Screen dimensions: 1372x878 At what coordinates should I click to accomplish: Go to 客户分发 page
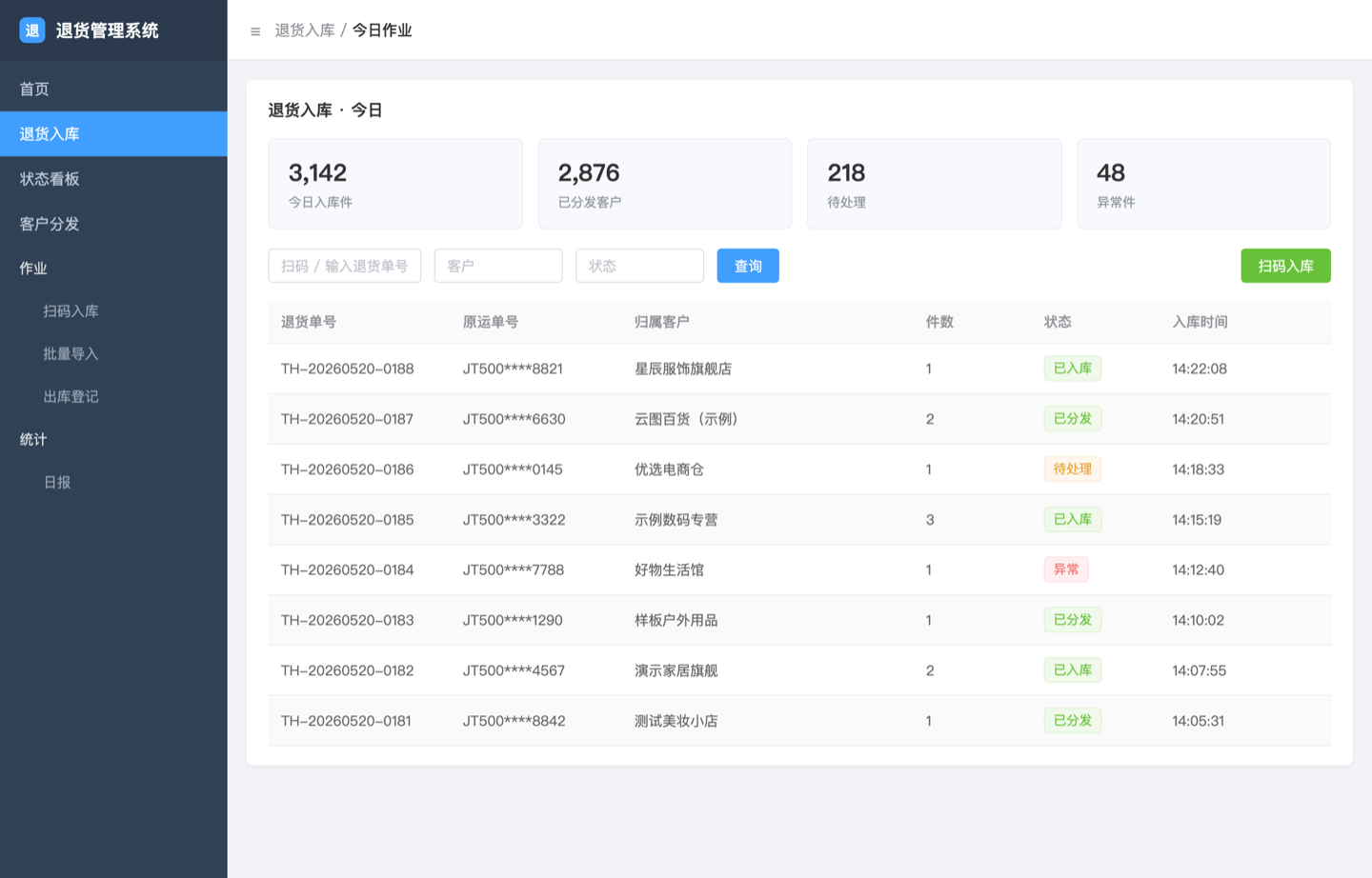[113, 224]
